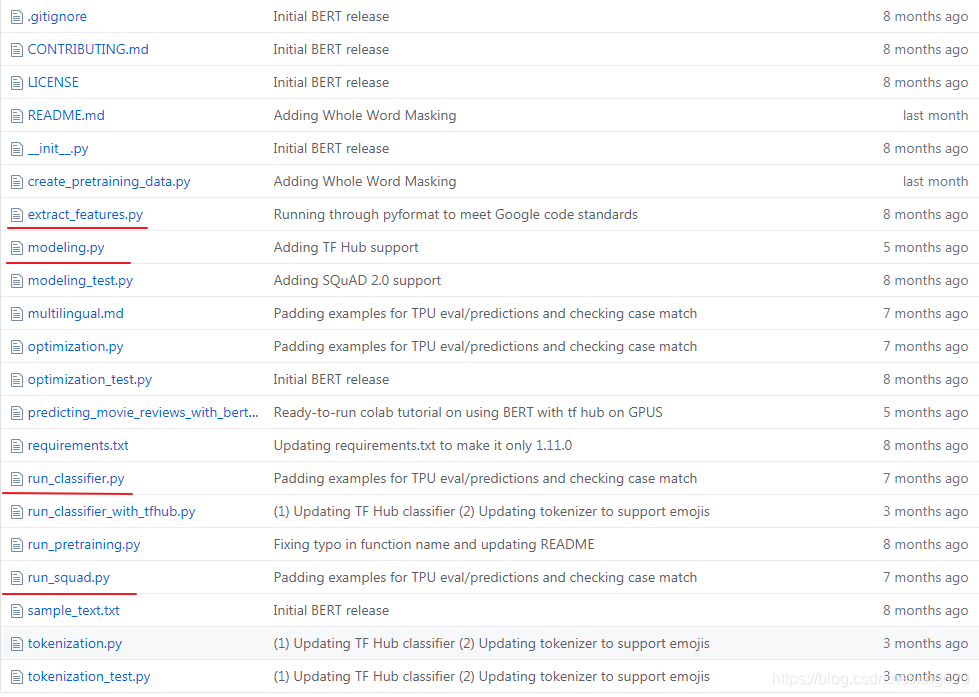Click 'Initial BERT release' on optimization_test.py row
979x697 pixels.
point(331,380)
